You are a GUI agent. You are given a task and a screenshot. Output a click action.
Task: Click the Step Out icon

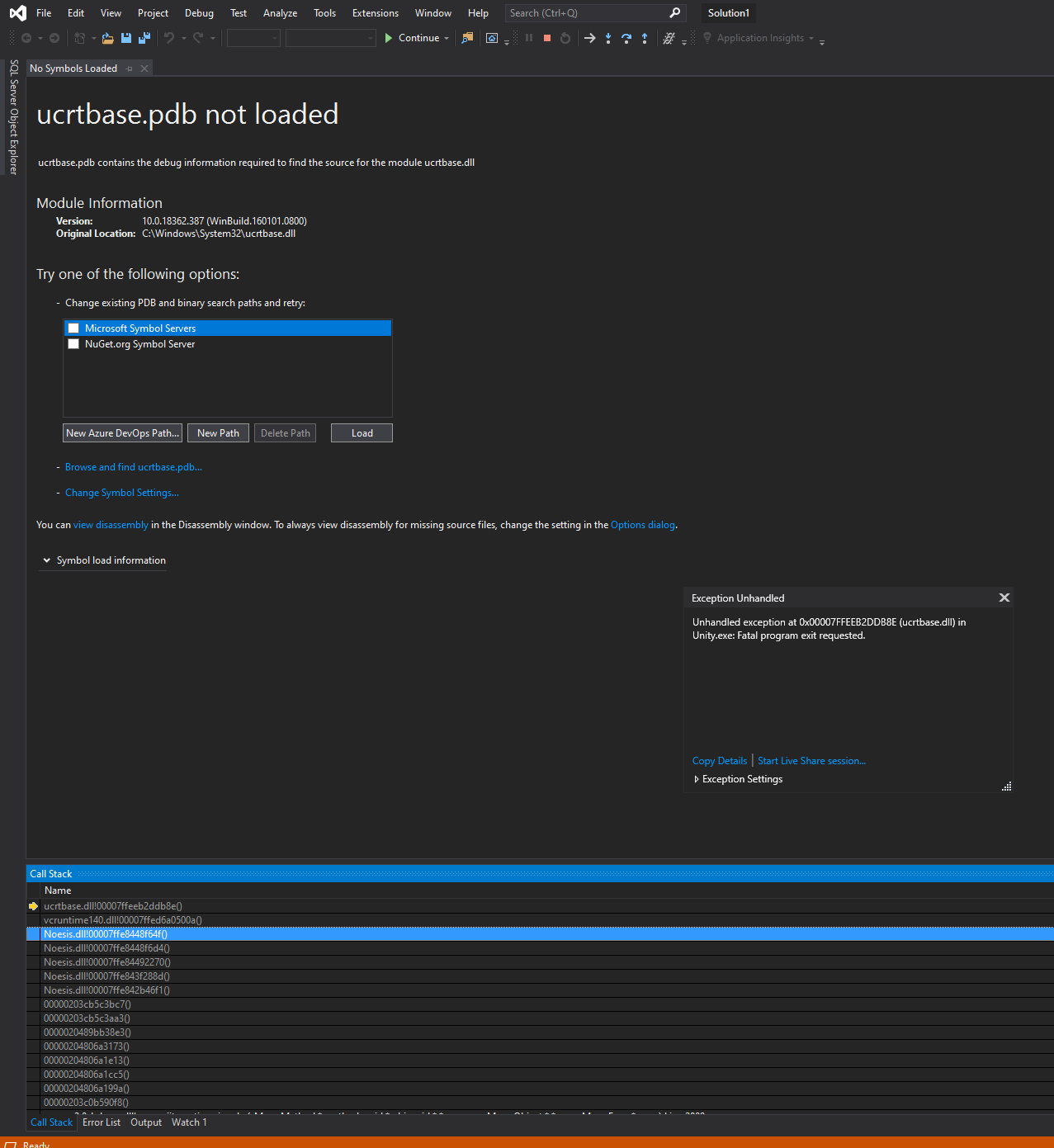click(645, 38)
